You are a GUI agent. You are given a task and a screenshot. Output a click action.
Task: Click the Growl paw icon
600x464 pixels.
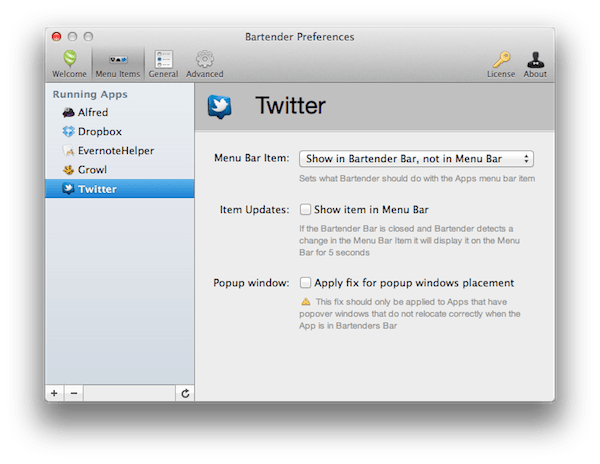point(68,170)
